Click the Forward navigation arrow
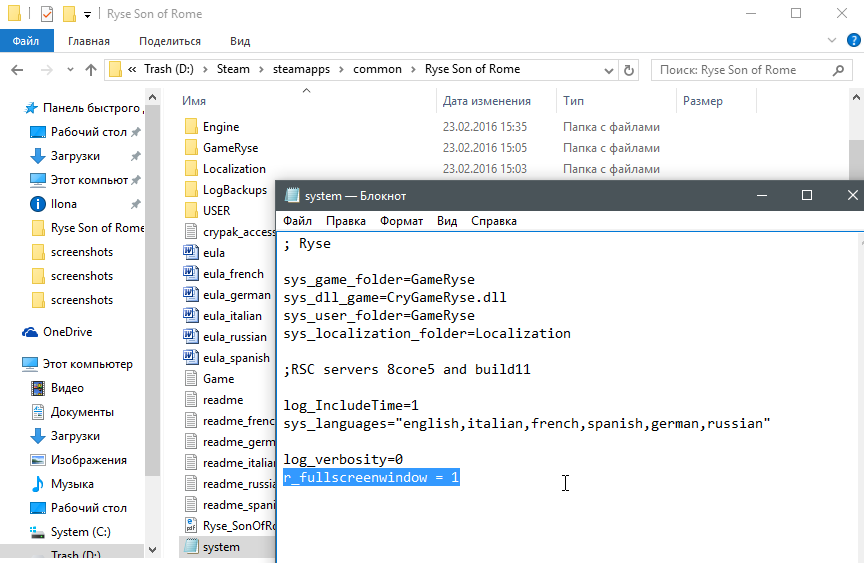The image size is (864, 563). pyautogui.click(x=47, y=70)
